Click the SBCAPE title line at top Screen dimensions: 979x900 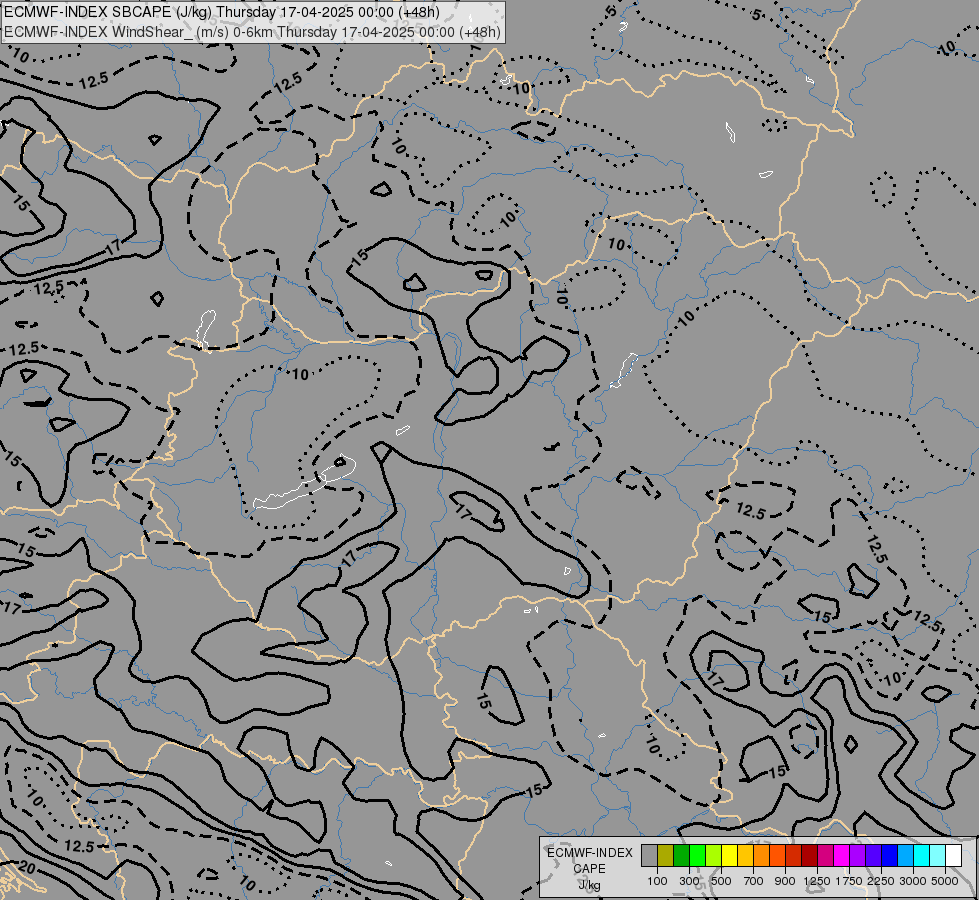tap(222, 12)
